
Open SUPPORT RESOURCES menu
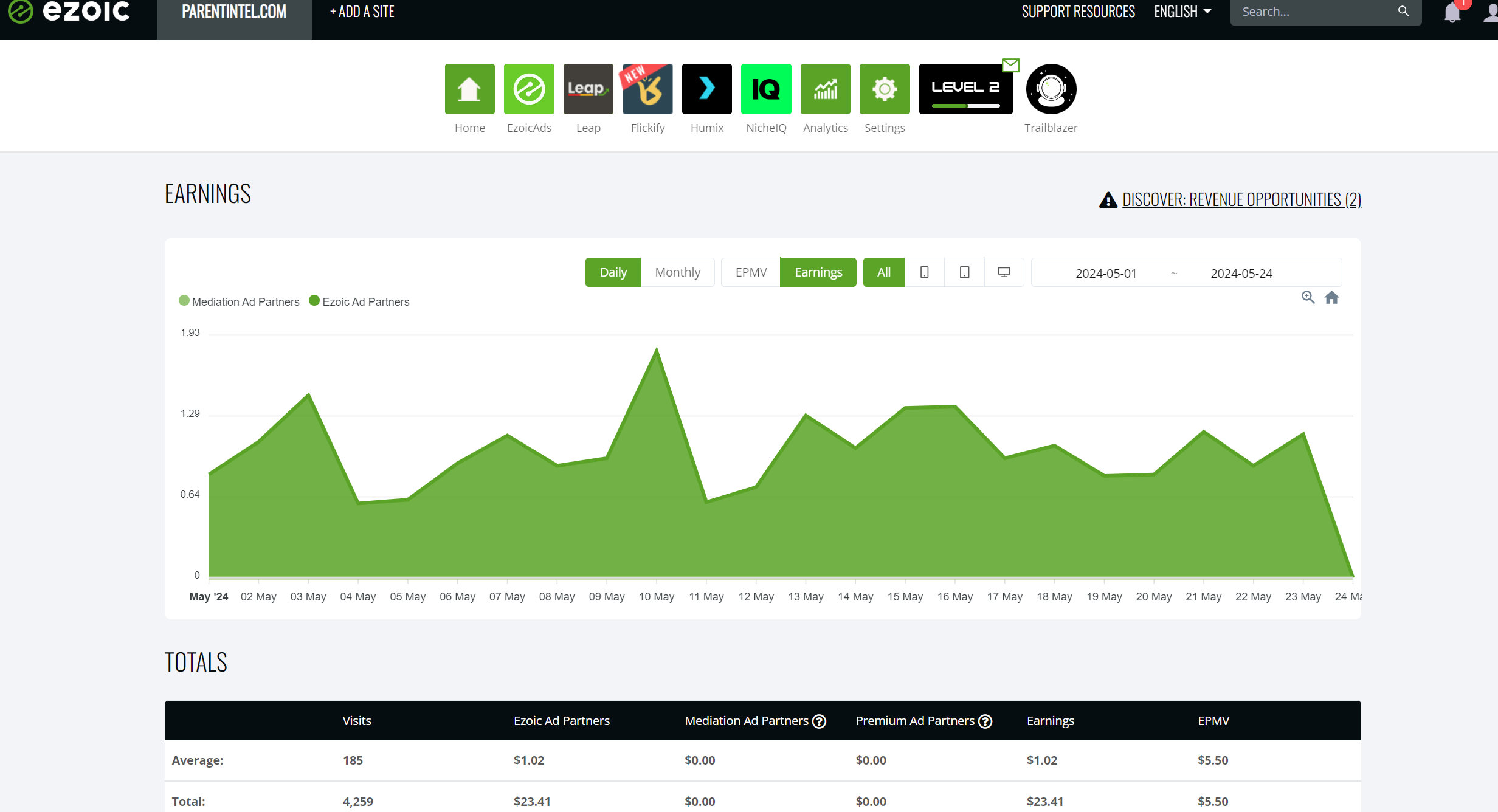pos(1078,12)
